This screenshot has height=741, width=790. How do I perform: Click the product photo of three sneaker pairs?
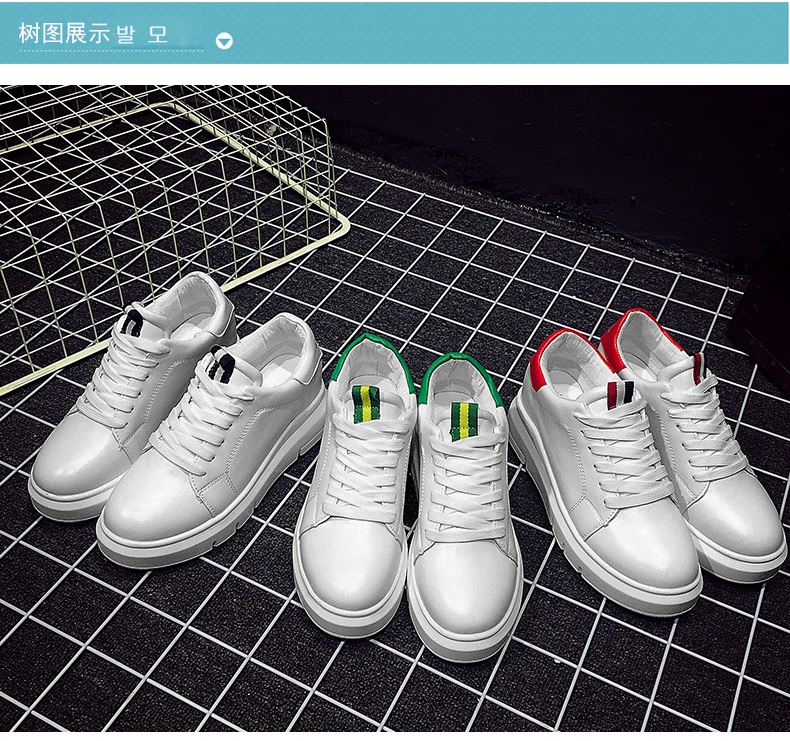click(395, 408)
